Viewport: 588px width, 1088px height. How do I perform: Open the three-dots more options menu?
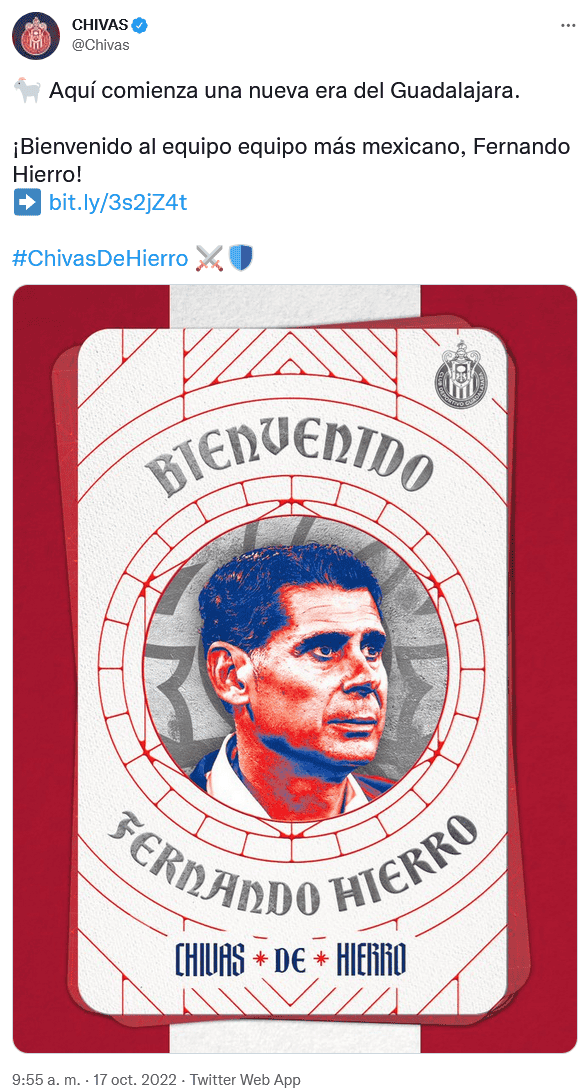(567, 24)
